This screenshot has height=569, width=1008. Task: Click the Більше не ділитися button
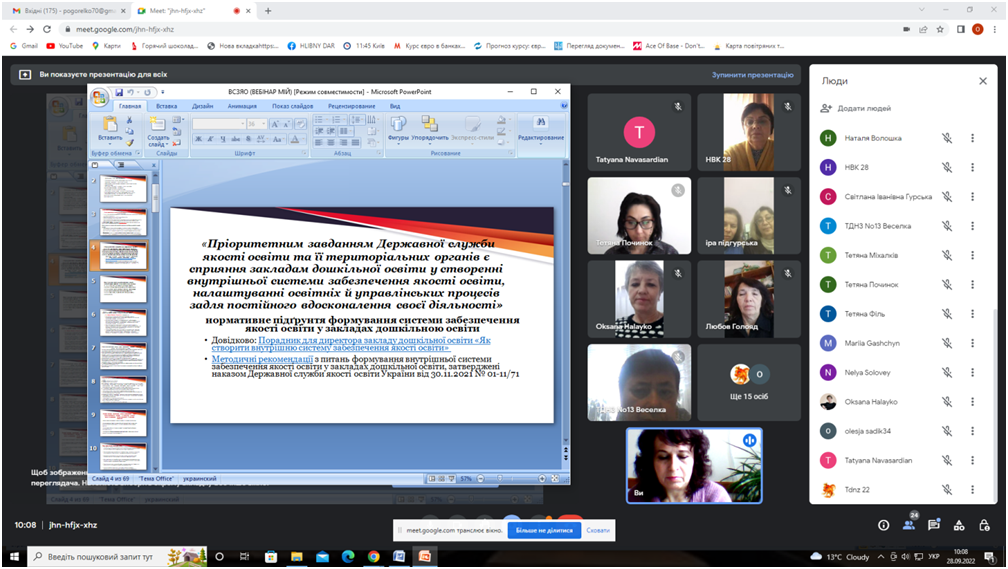544,530
